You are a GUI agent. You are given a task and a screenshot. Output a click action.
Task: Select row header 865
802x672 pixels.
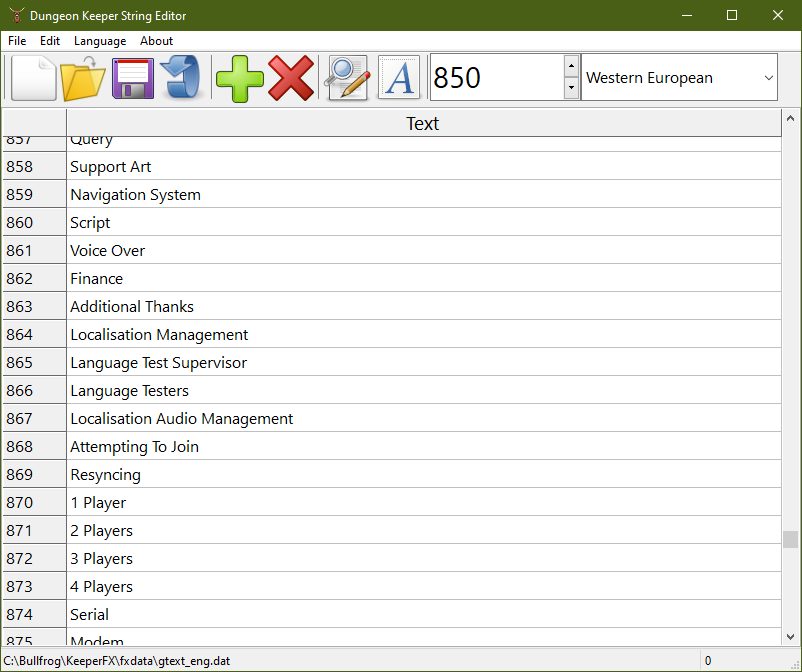click(x=34, y=363)
